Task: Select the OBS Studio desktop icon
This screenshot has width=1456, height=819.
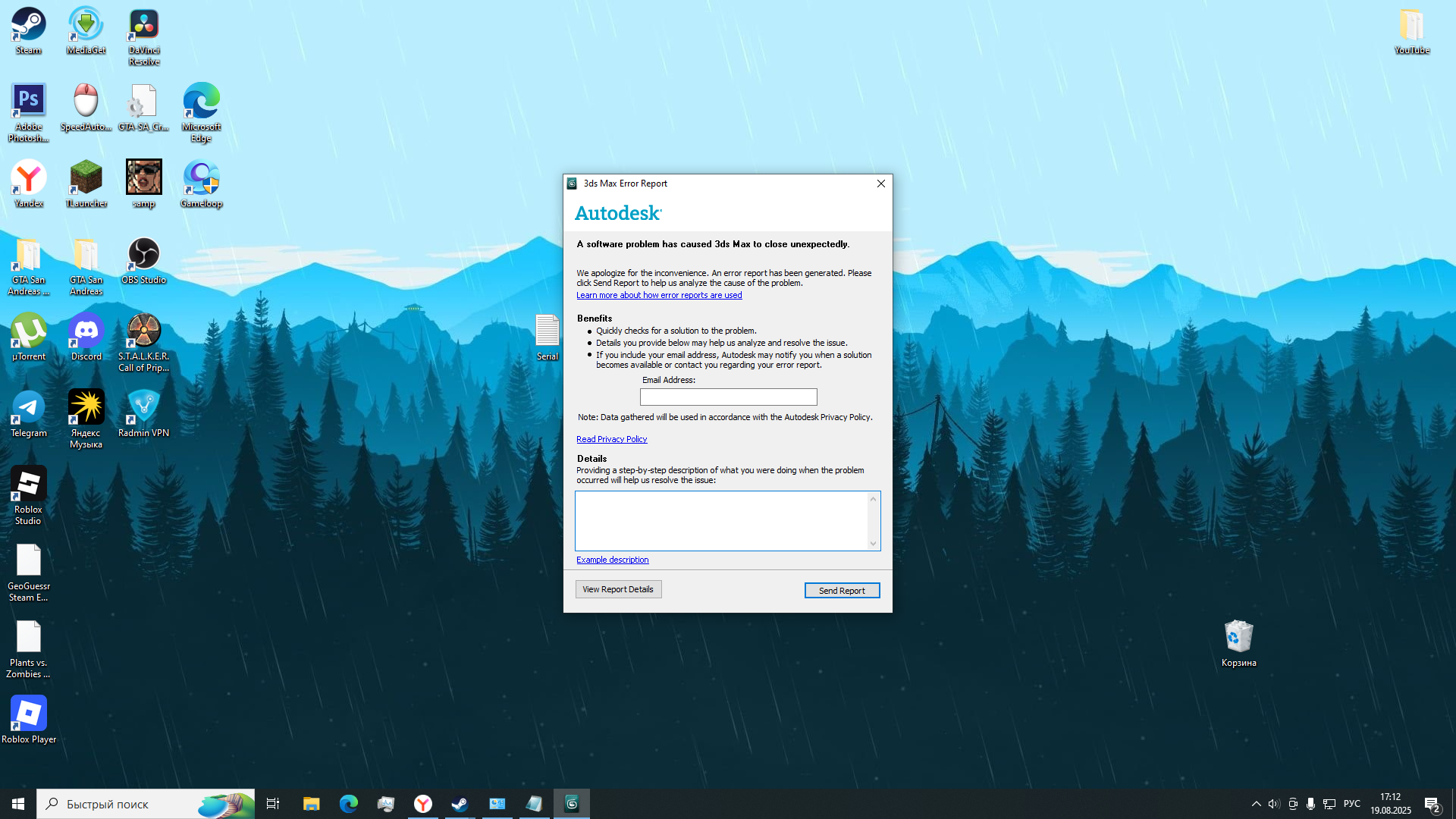Action: [143, 261]
